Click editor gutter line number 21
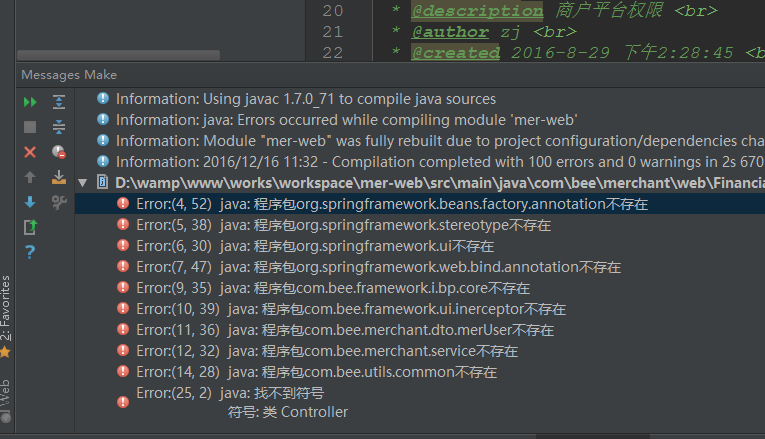This screenshot has height=439, width=765. tap(333, 32)
